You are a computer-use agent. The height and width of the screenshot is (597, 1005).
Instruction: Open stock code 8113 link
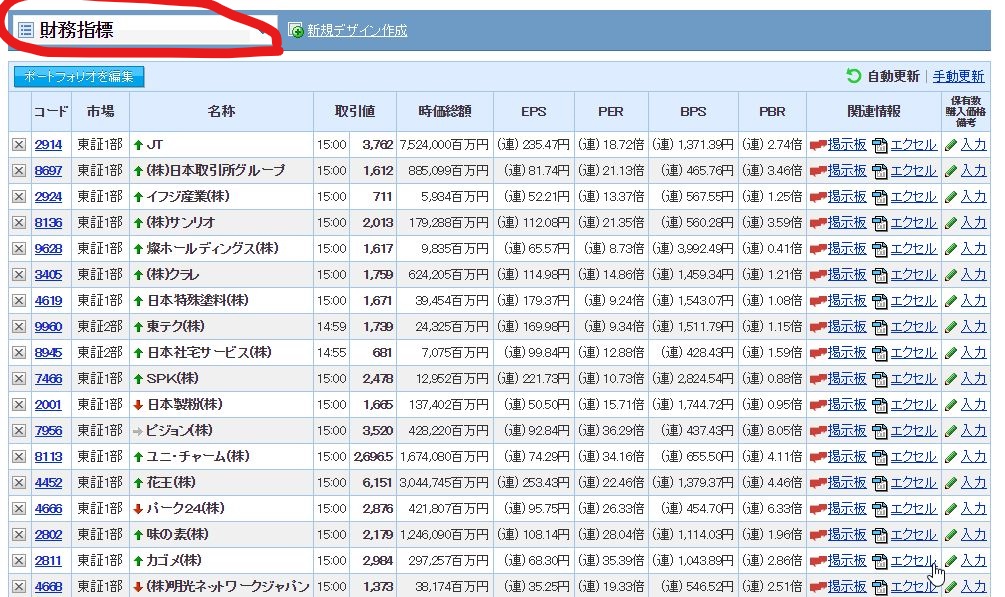tap(48, 457)
